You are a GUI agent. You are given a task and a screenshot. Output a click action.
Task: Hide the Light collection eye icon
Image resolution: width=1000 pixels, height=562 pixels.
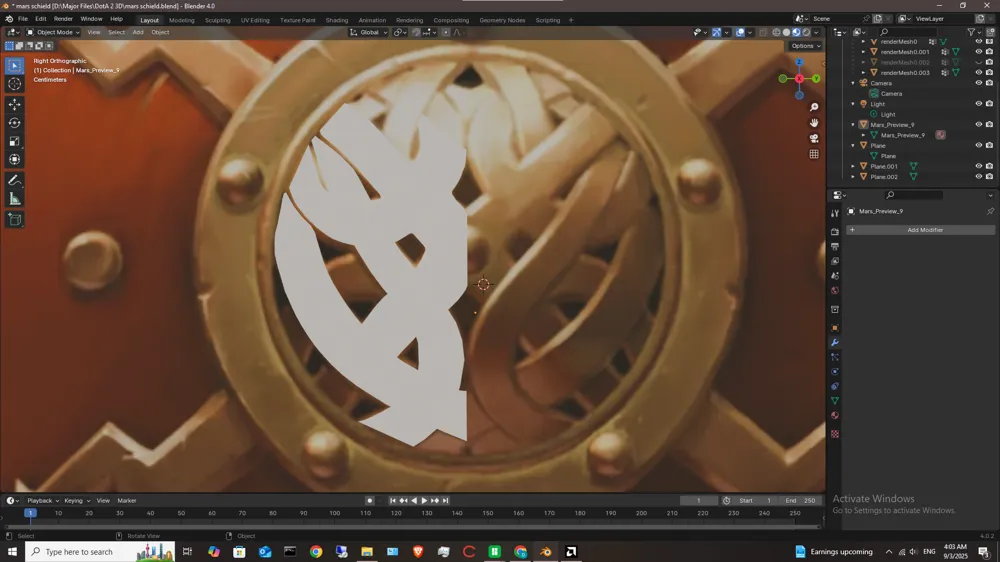tap(978, 103)
